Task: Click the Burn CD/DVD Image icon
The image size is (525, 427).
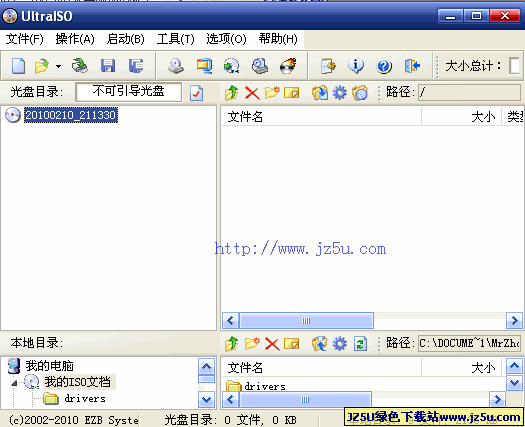Action: click(x=288, y=66)
